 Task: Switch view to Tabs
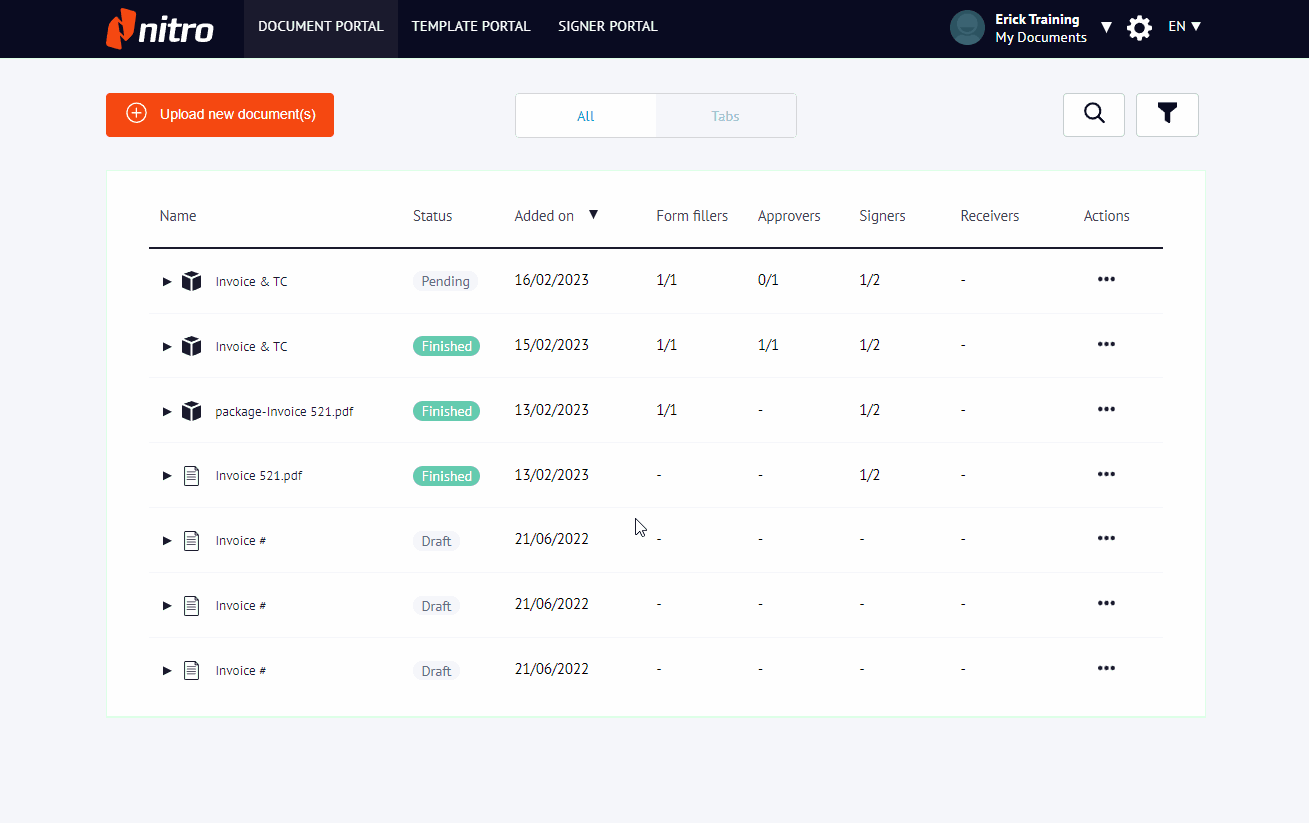tap(725, 116)
